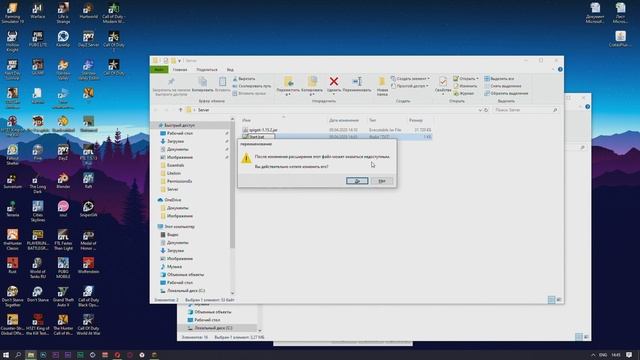Open Загрузки under Быстрый доступ

click(176, 141)
